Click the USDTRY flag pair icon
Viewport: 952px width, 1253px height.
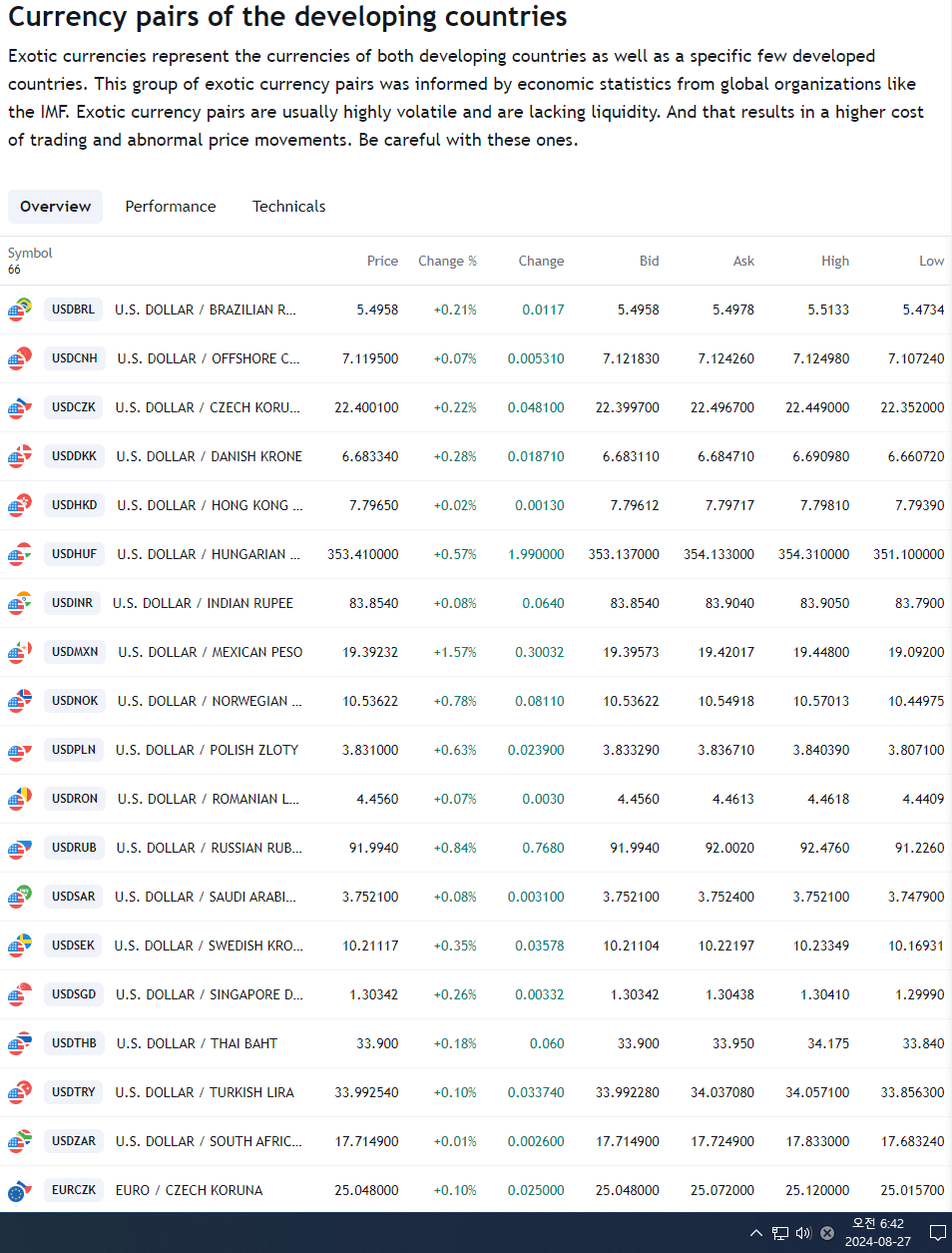[x=20, y=1092]
